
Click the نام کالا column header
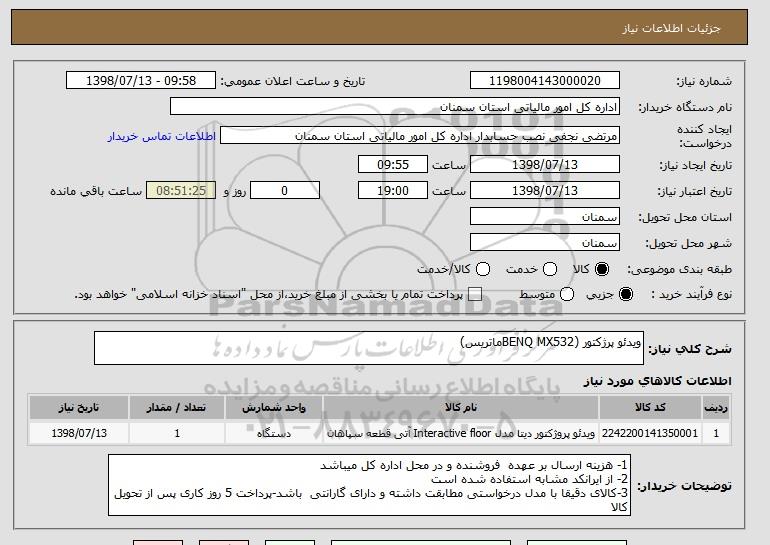(461, 408)
